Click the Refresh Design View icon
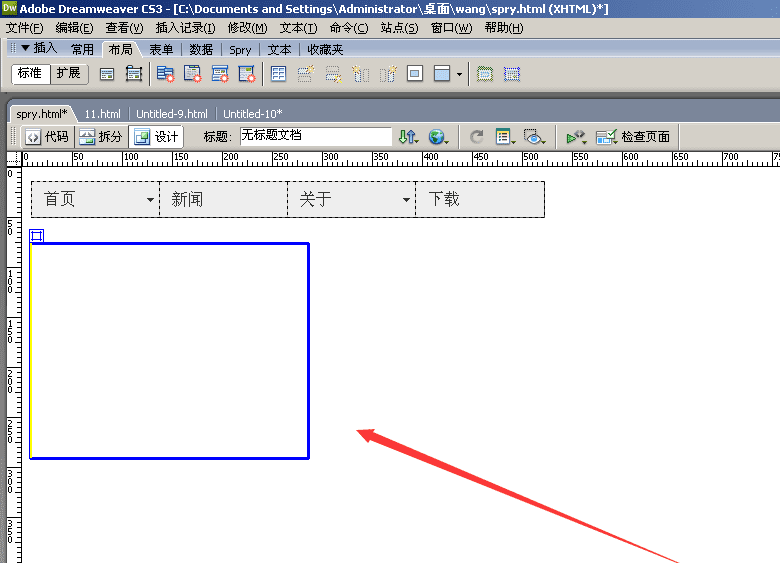 [477, 137]
